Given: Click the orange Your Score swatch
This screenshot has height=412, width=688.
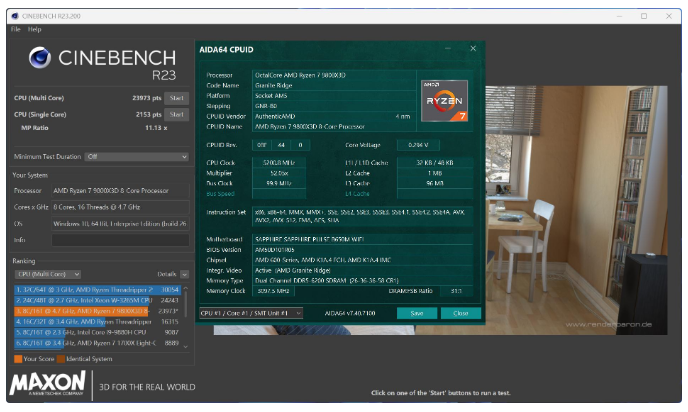Looking at the screenshot, I should coord(18,358).
